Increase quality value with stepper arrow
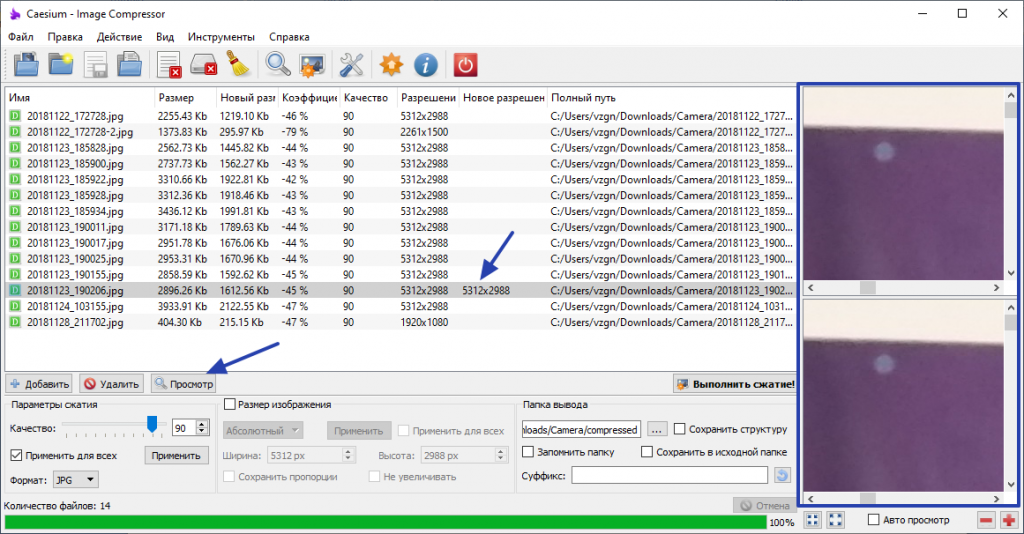The height and width of the screenshot is (534, 1024). coord(202,424)
